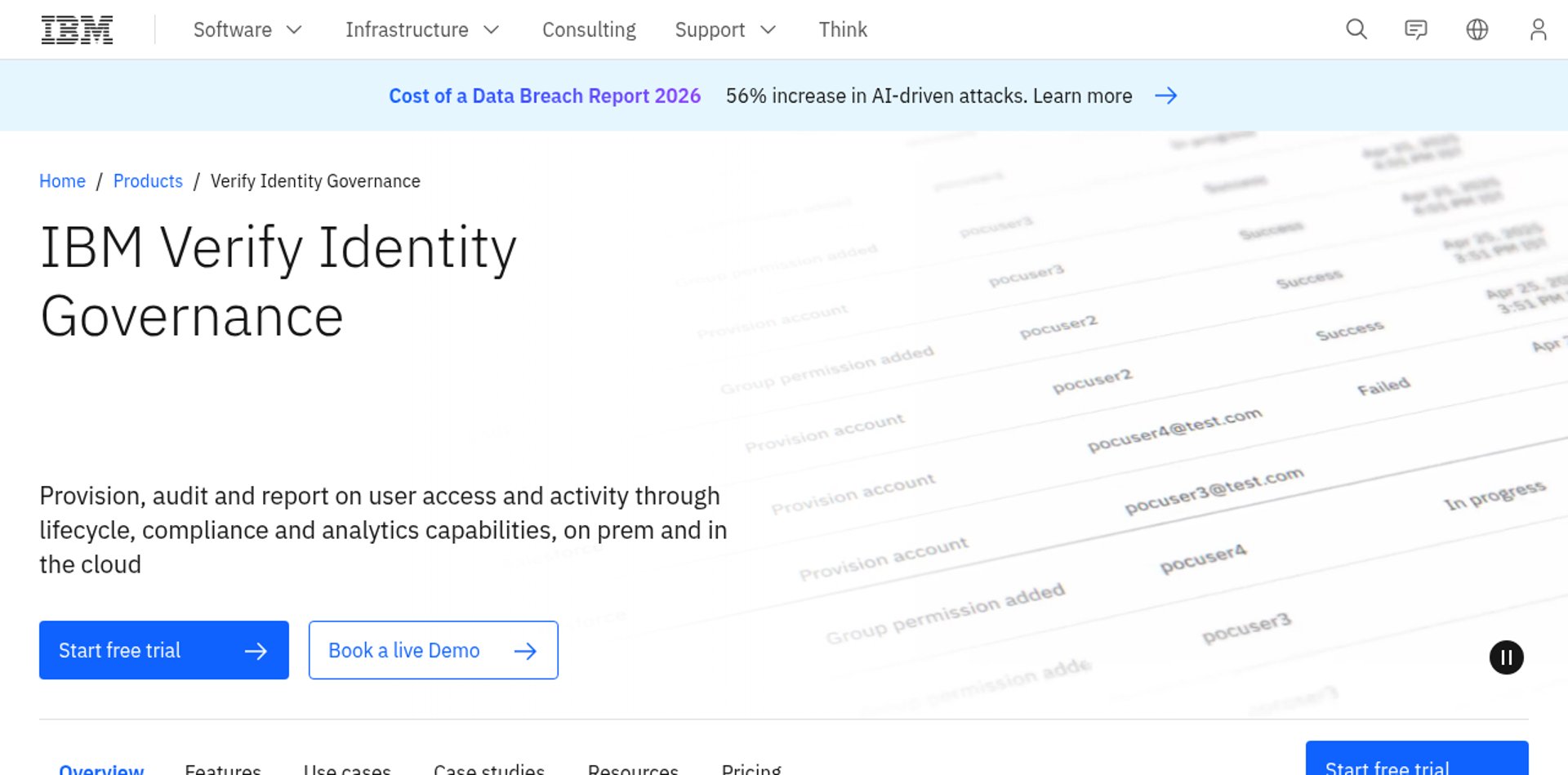Open the globe region selector icon
The width and height of the screenshot is (1568, 775).
click(1477, 29)
